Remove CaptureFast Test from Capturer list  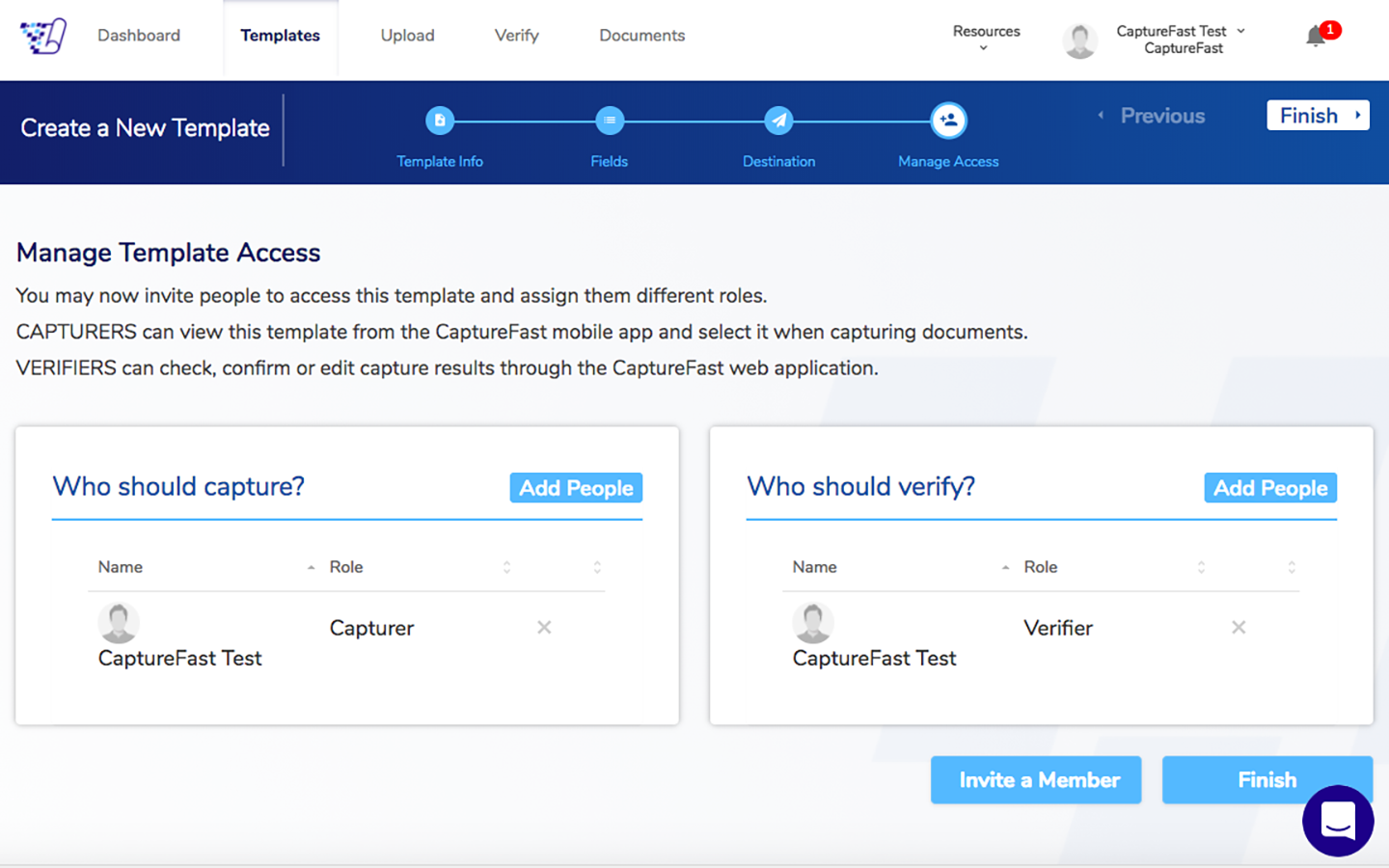point(544,627)
